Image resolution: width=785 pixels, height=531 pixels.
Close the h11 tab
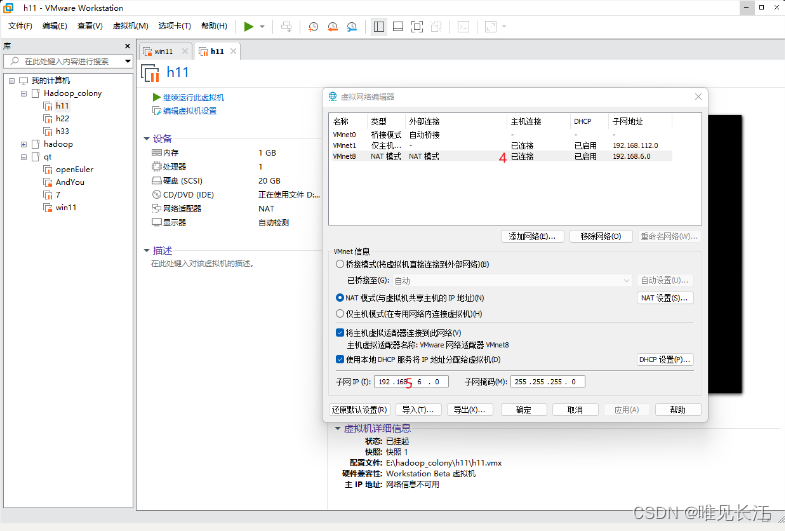(233, 51)
